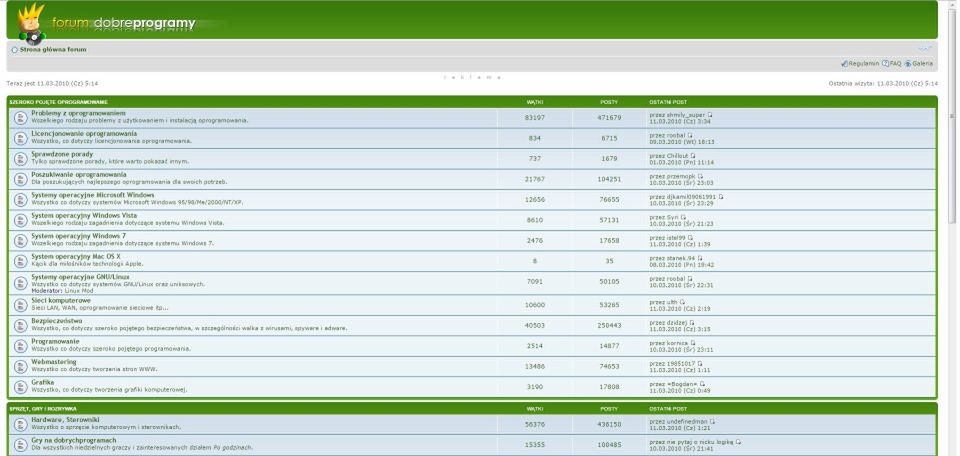The width and height of the screenshot is (960, 456).
Task: Open latest post icon next to dzidzej
Action: click(692, 323)
